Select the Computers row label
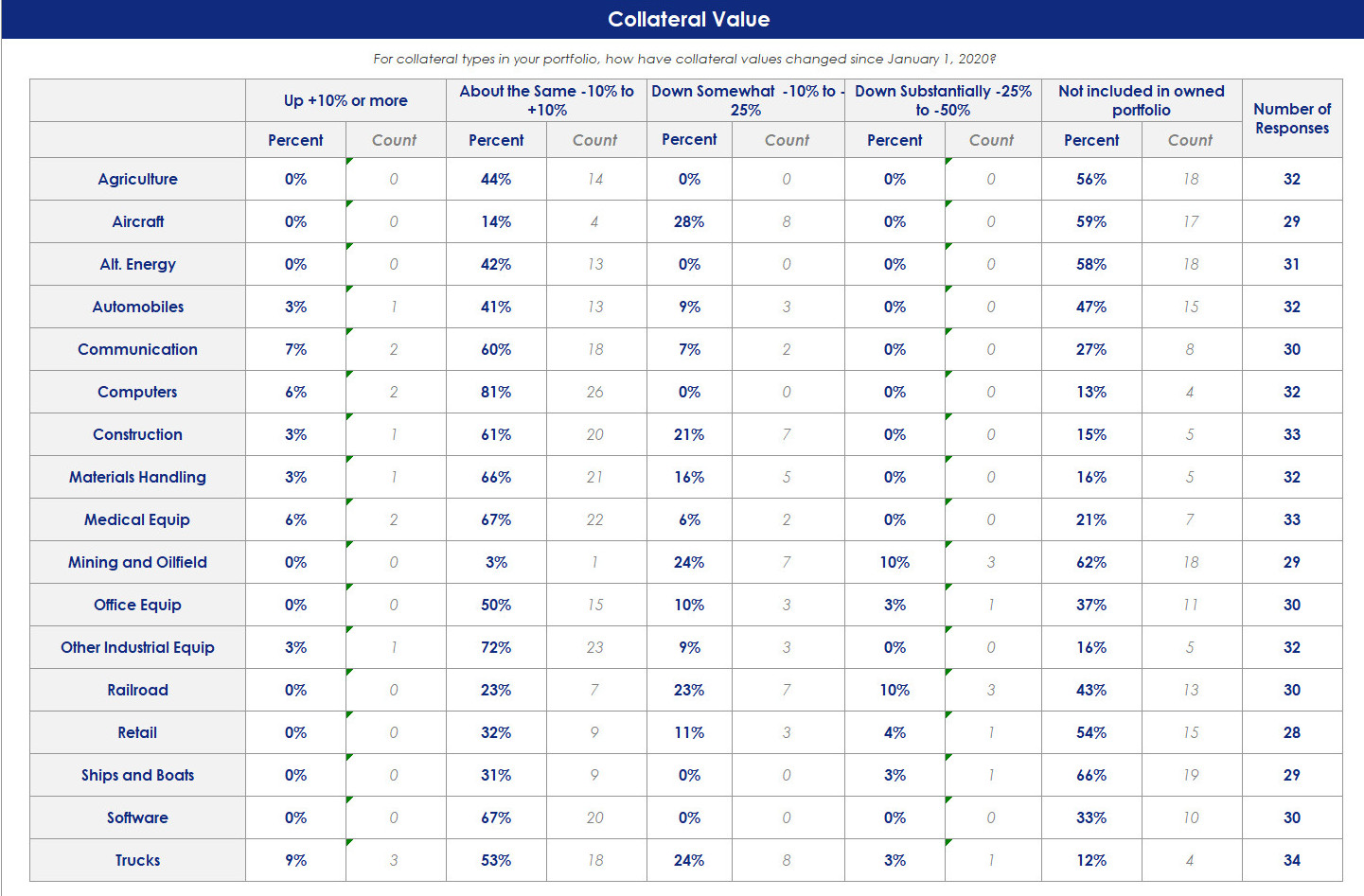1364x896 pixels. 137,392
